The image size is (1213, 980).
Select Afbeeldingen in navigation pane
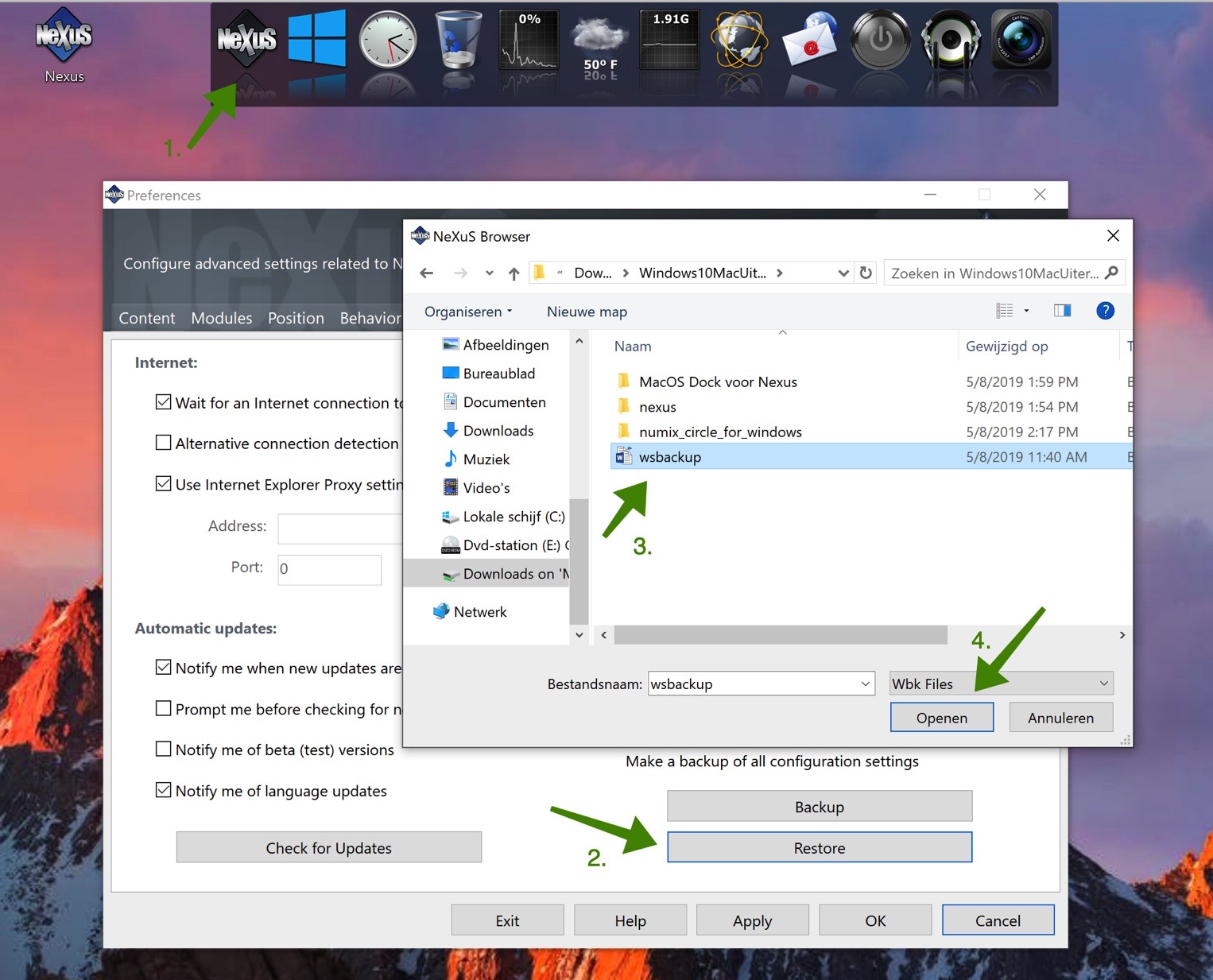point(506,345)
